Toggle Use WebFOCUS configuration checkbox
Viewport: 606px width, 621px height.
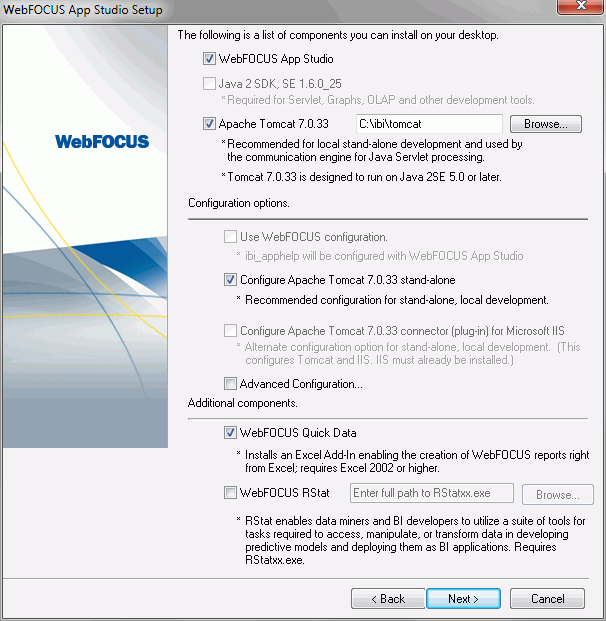point(231,237)
